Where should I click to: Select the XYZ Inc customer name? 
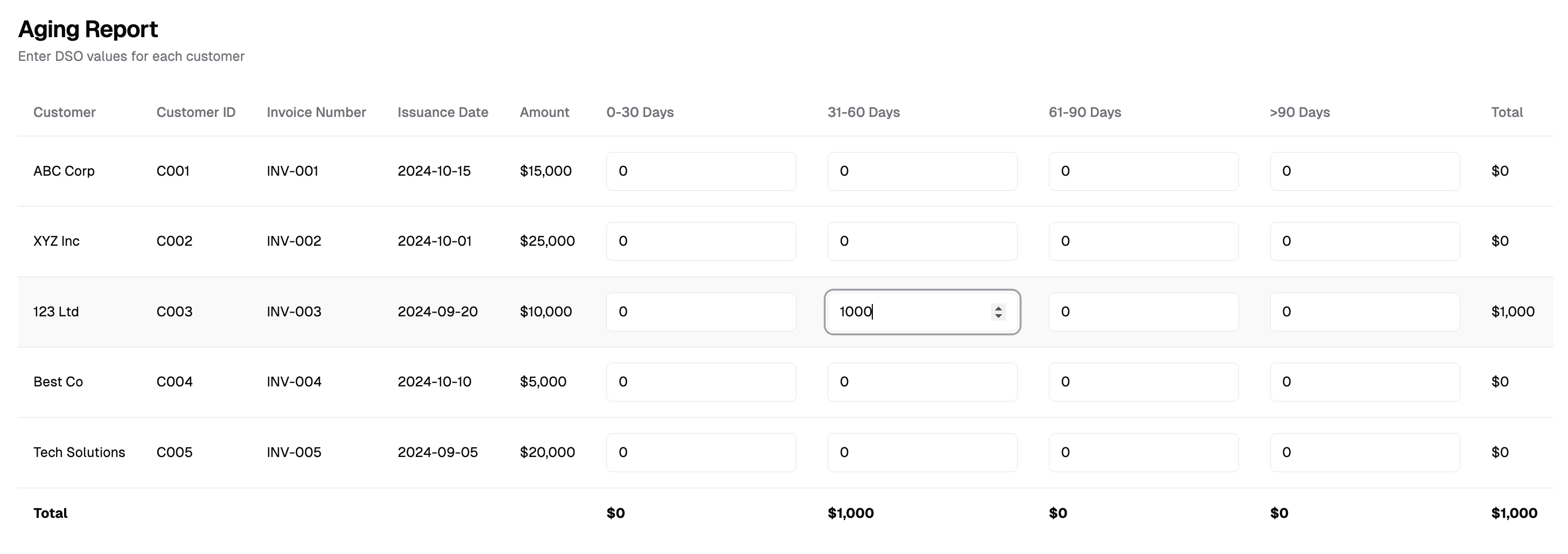coord(57,241)
